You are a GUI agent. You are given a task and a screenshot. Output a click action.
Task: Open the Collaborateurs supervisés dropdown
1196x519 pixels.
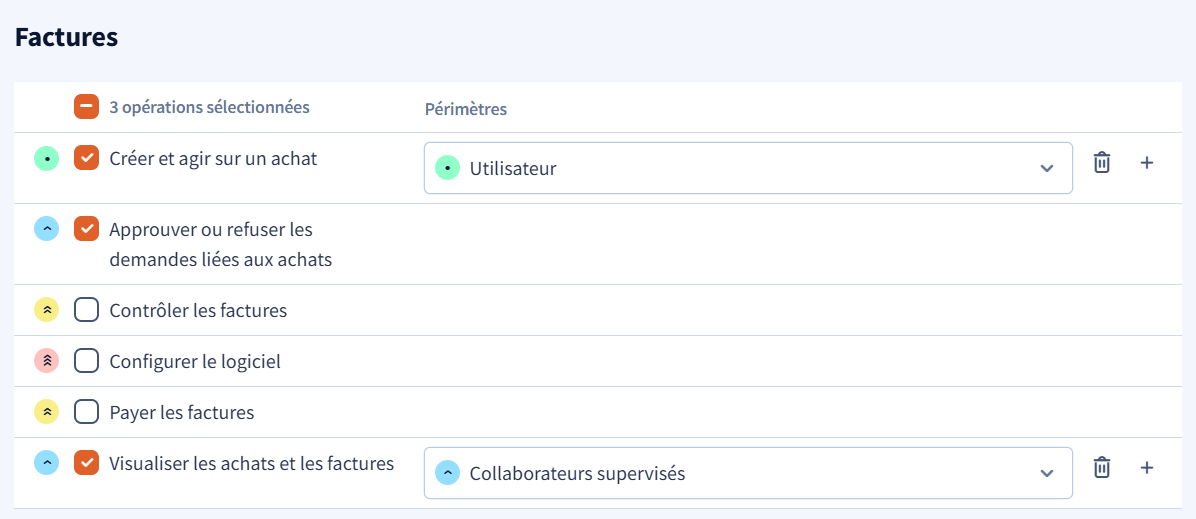pos(748,473)
